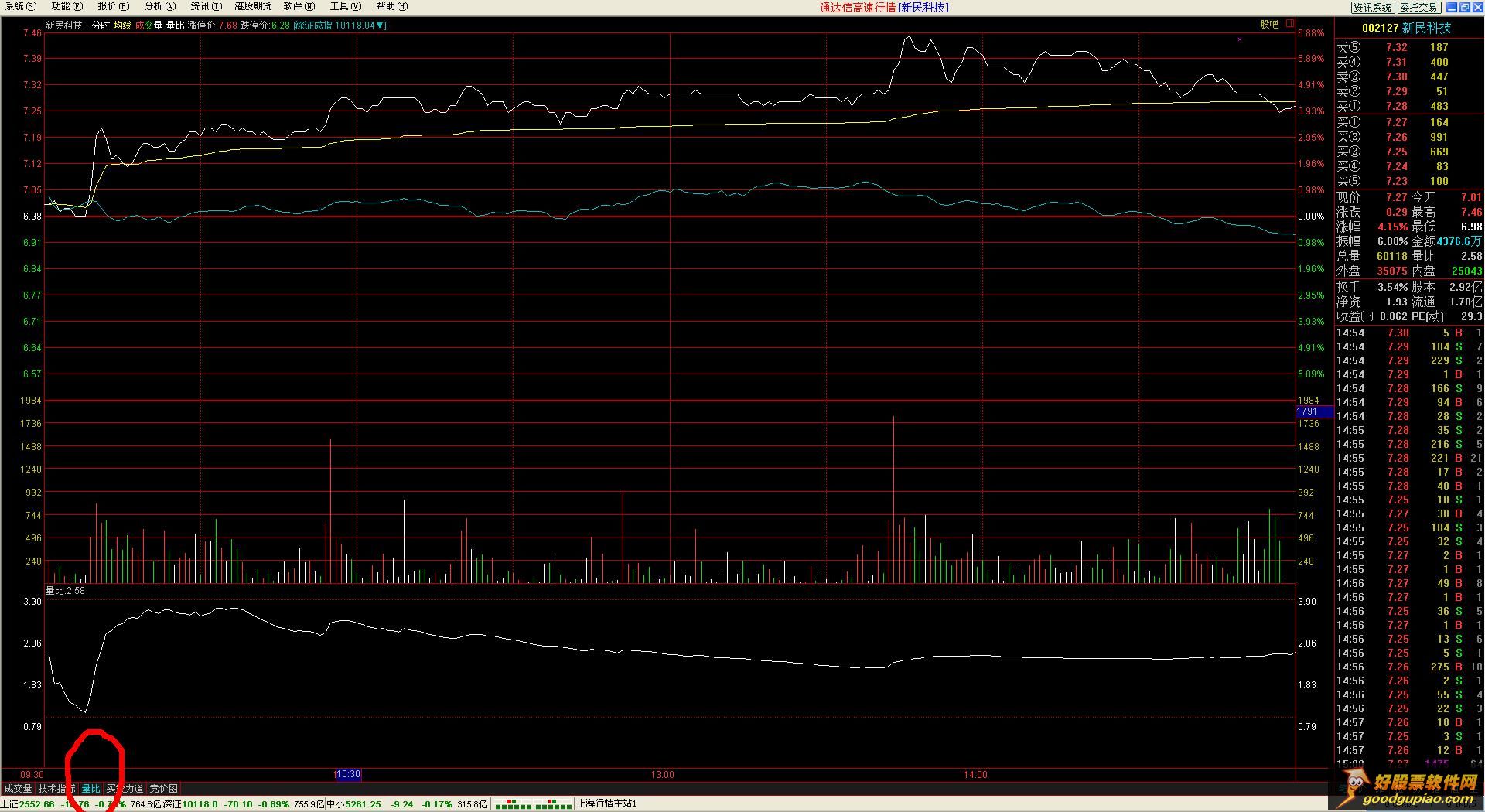This screenshot has height=812, width=1485.
Task: Click the 均线 label in chart header
Action: point(122,26)
